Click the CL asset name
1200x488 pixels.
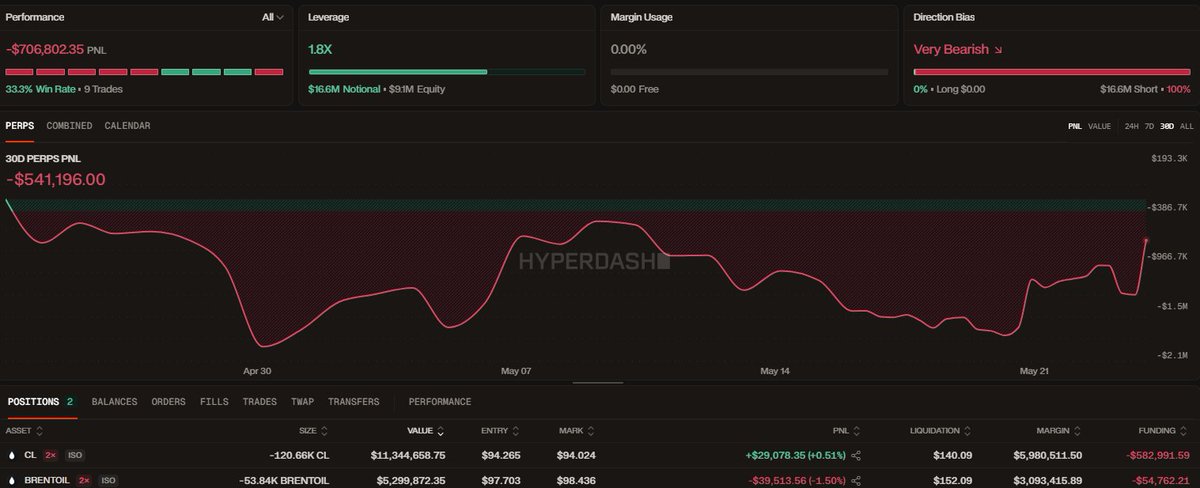pos(30,455)
